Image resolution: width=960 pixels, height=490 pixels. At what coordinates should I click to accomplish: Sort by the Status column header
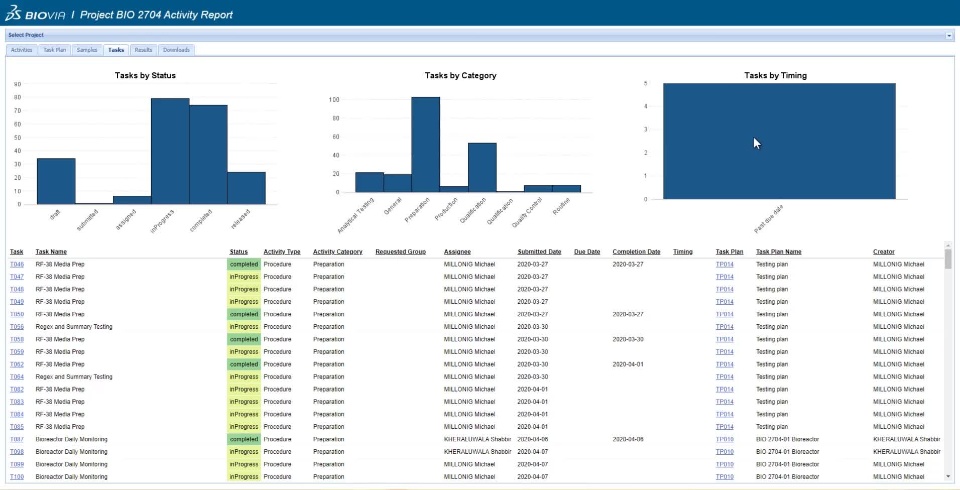tap(239, 252)
